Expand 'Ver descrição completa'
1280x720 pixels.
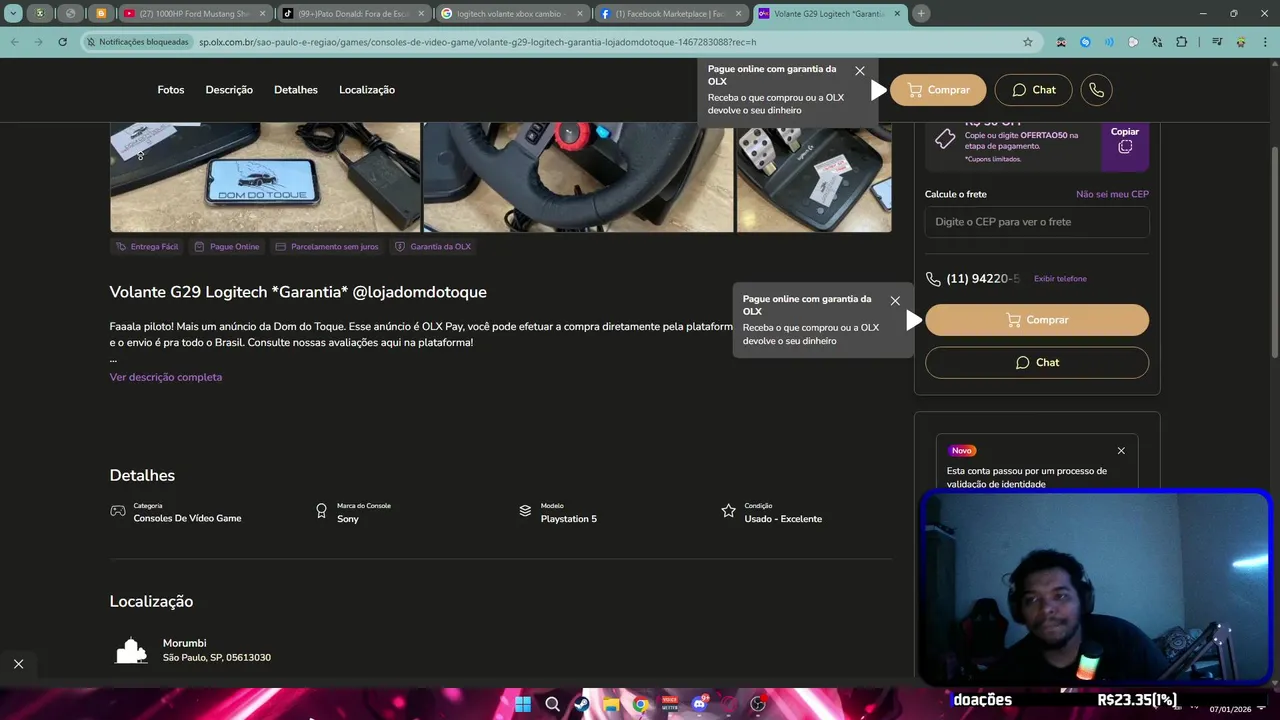point(166,377)
